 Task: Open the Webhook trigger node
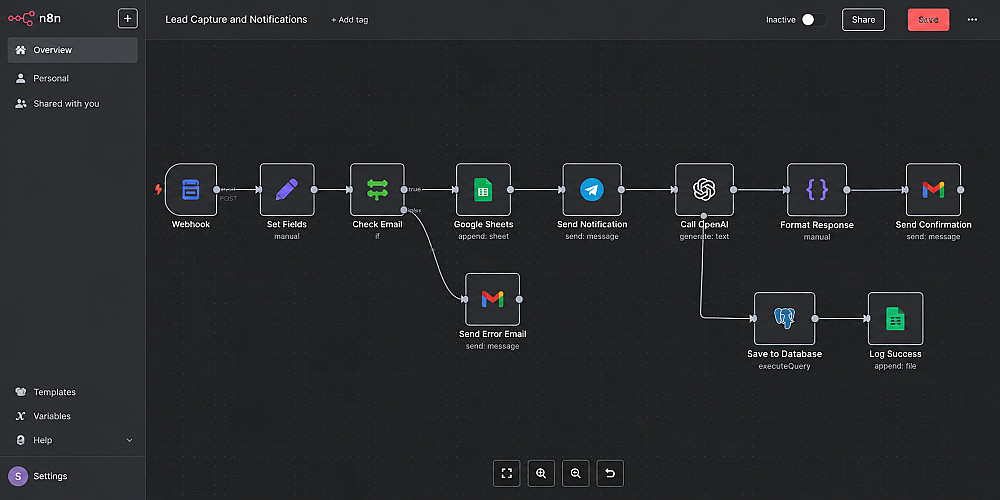point(191,189)
